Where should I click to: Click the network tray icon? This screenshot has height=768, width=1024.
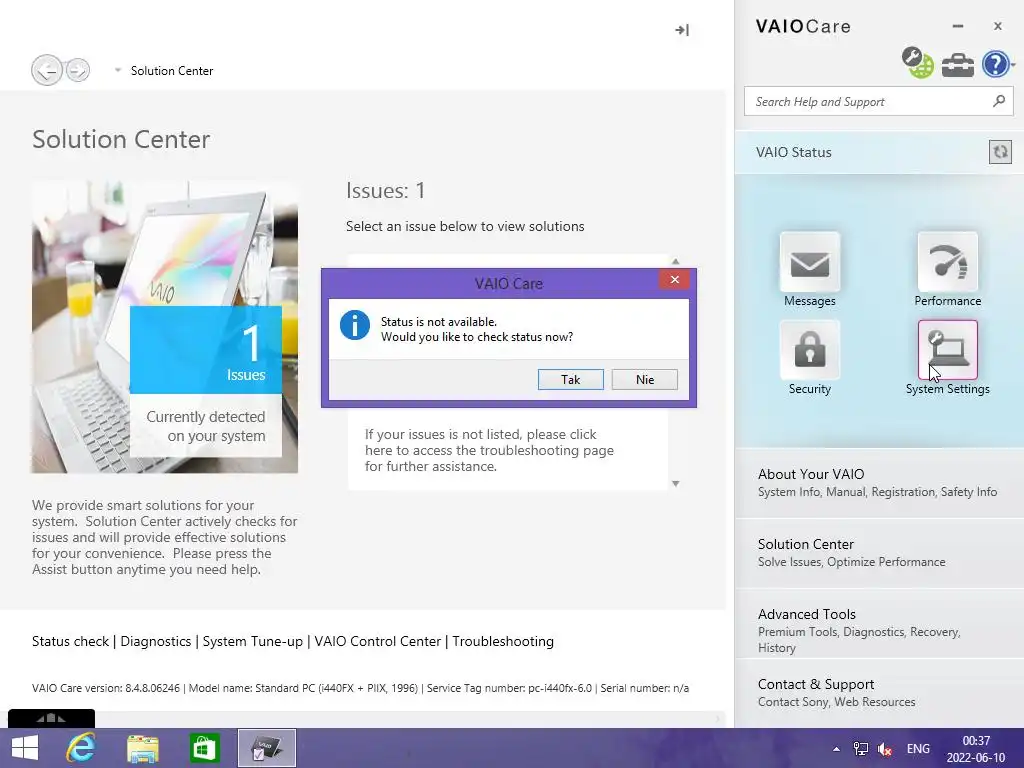(x=861, y=749)
